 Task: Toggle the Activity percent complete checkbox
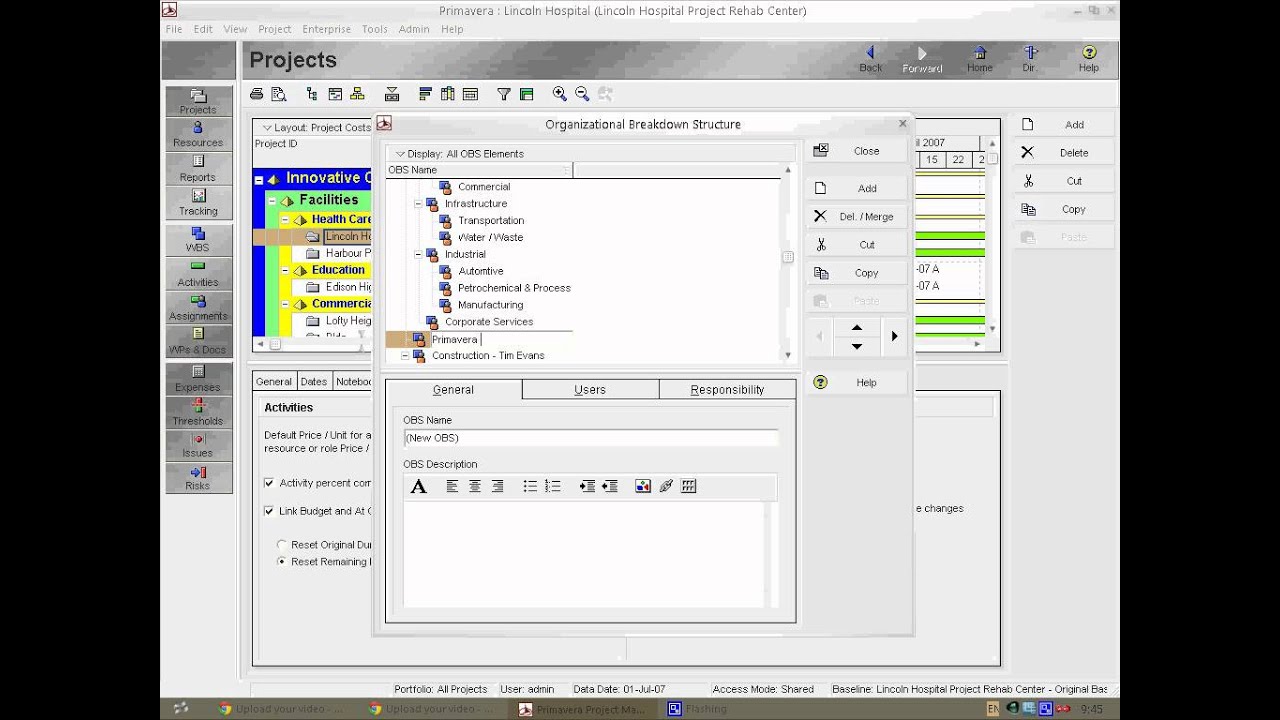pyautogui.click(x=268, y=483)
